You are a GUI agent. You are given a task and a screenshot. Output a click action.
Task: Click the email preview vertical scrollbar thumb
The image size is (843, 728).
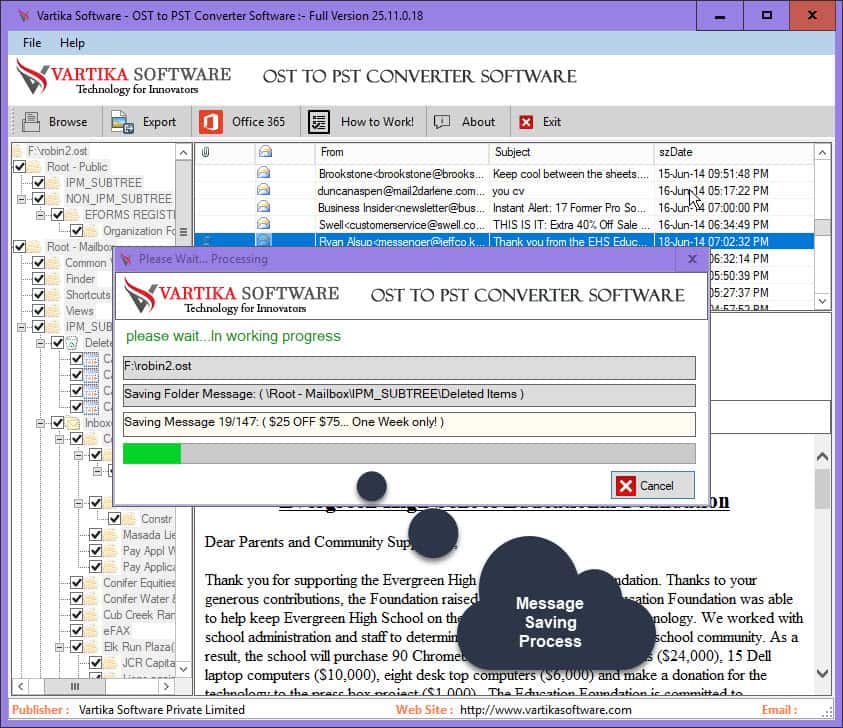click(x=822, y=489)
